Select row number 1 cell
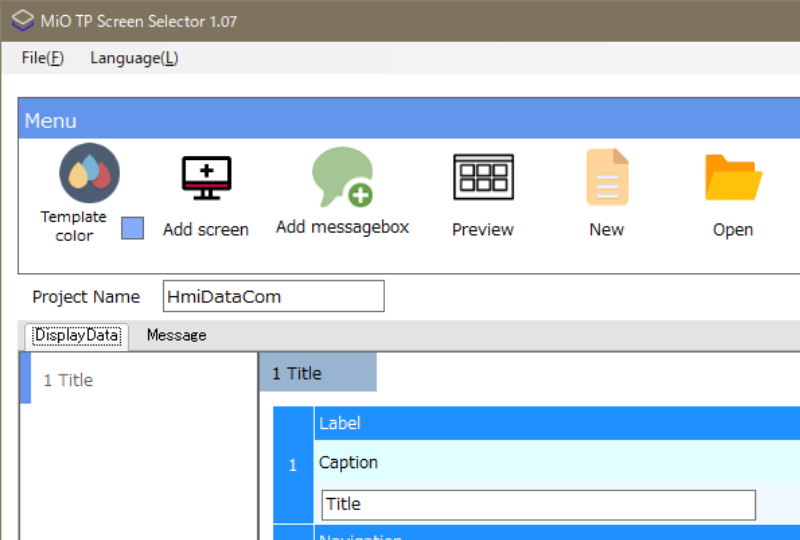The width and height of the screenshot is (800, 540). click(x=293, y=465)
